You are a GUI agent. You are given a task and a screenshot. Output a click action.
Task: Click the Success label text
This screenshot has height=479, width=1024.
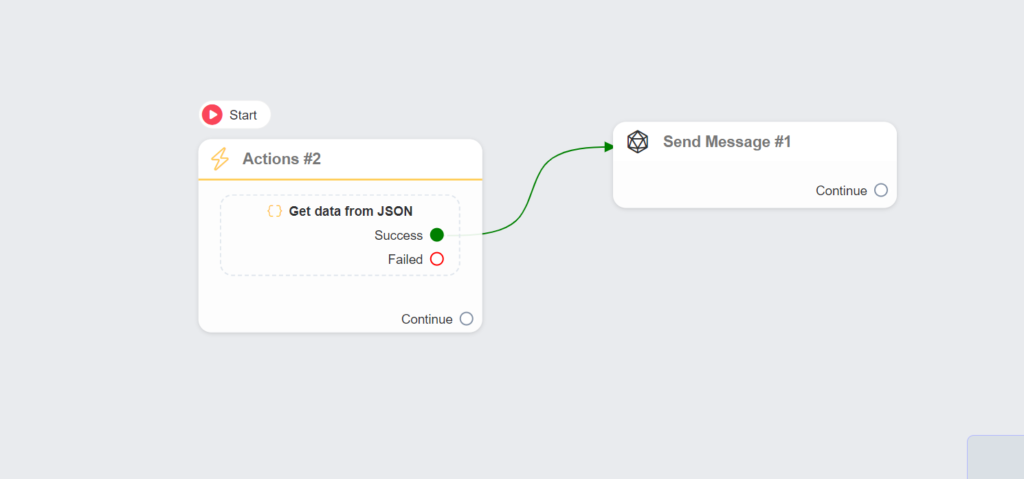tap(398, 235)
